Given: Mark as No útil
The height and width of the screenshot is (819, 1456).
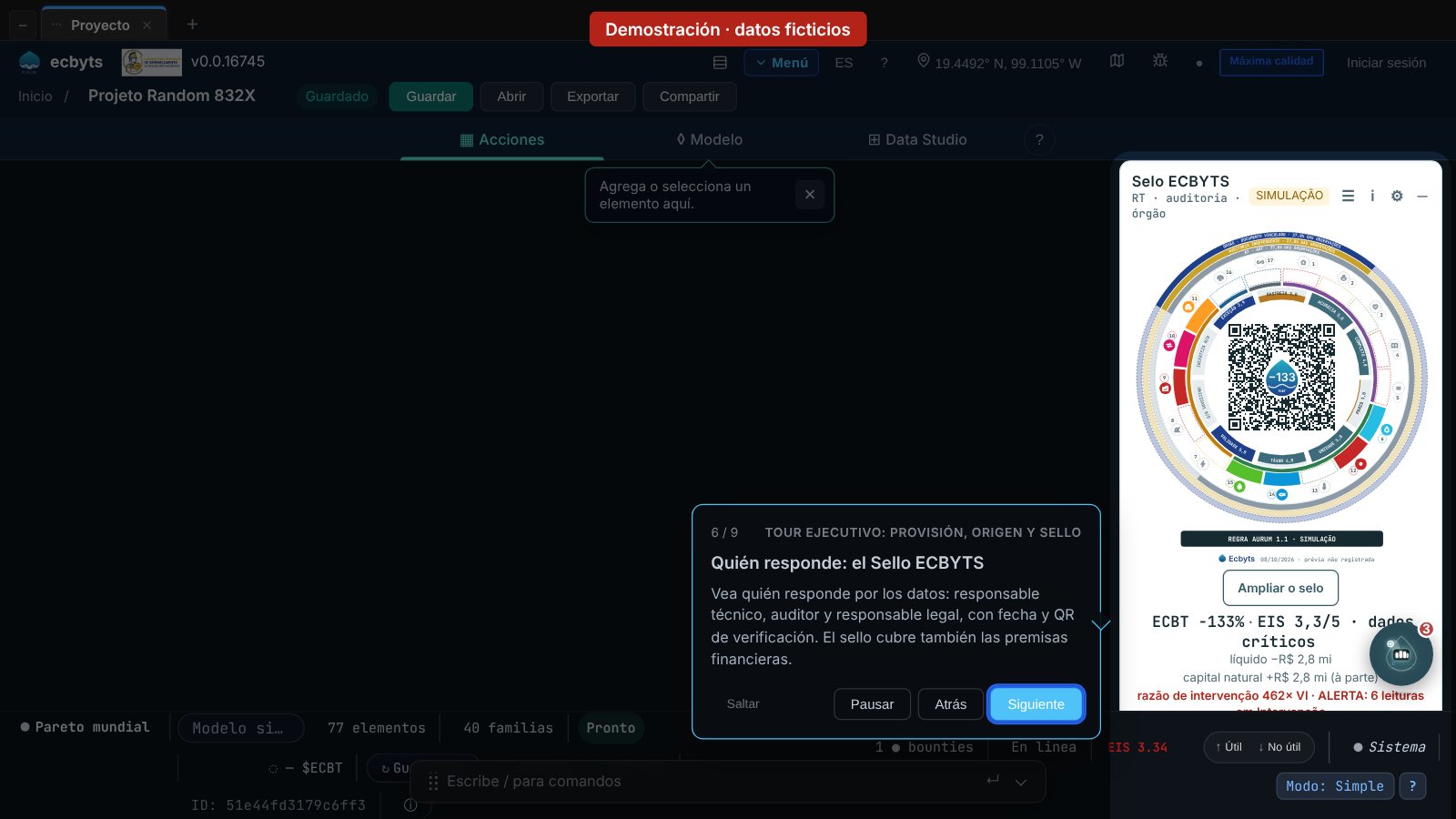Looking at the screenshot, I should (x=1279, y=747).
